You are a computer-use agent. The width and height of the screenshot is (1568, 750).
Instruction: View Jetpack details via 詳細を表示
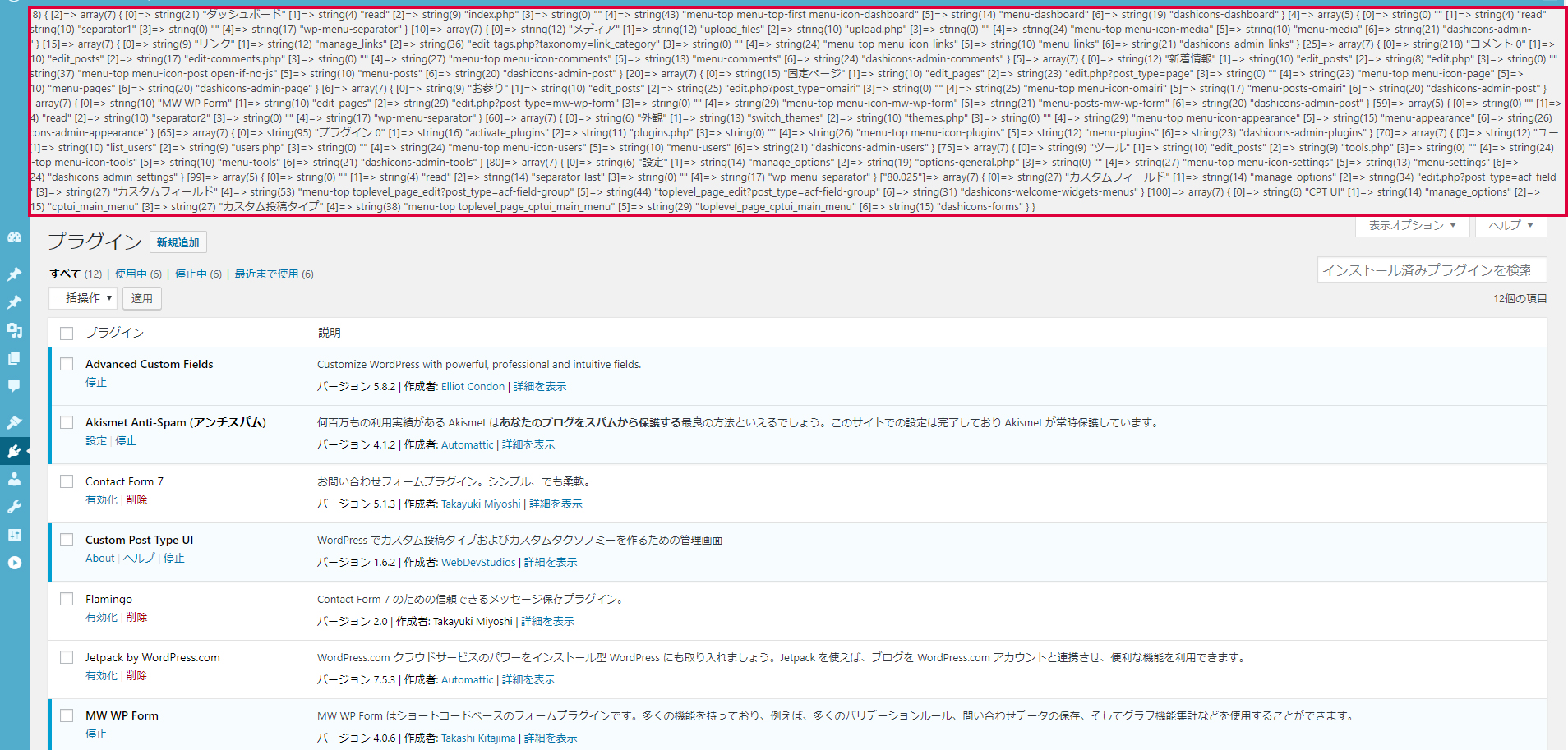point(528,680)
